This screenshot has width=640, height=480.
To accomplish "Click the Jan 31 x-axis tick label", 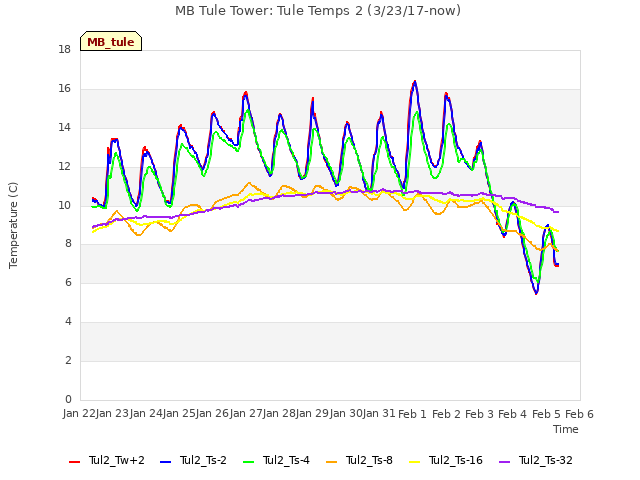I will 379,414.
